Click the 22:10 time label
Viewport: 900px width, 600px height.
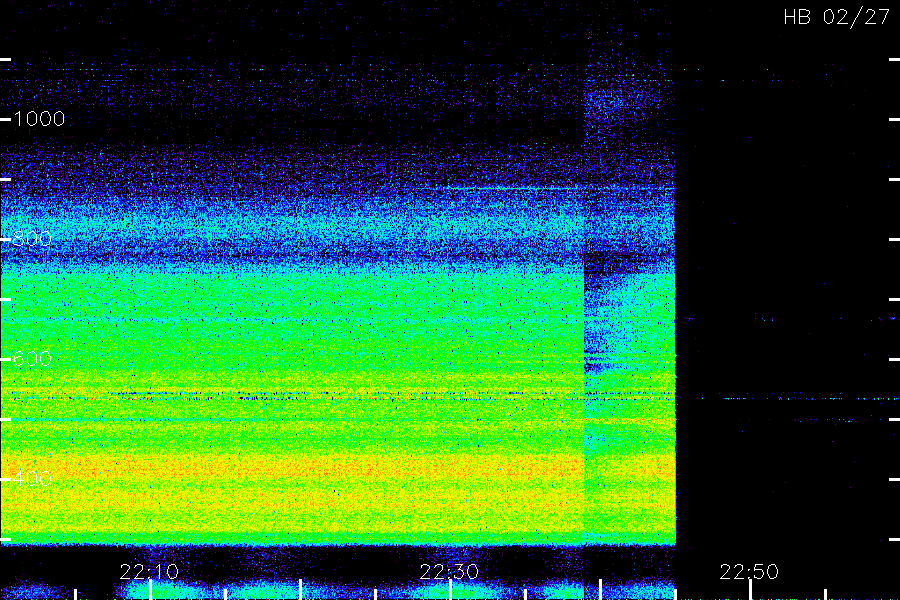[x=149, y=571]
